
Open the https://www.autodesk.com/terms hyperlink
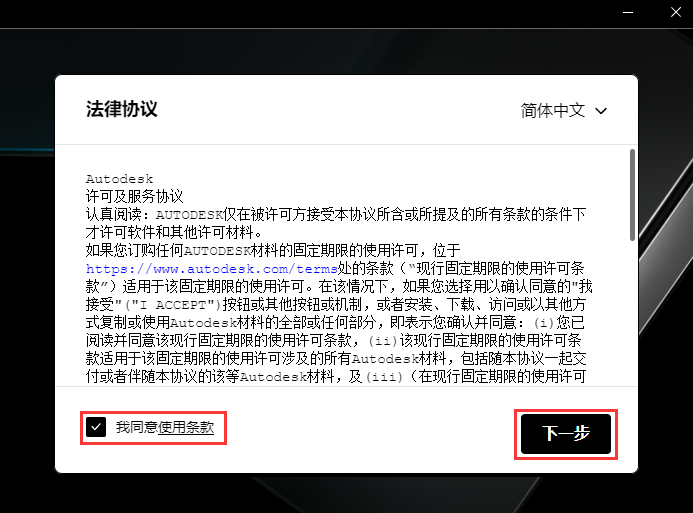(x=165, y=268)
